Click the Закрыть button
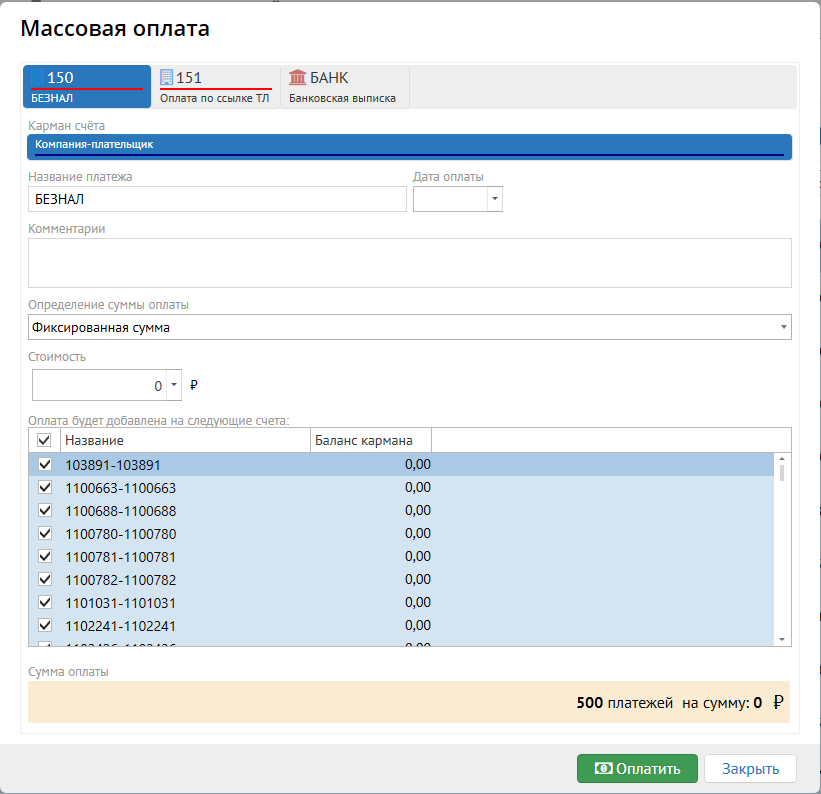821x794 pixels. (x=750, y=768)
